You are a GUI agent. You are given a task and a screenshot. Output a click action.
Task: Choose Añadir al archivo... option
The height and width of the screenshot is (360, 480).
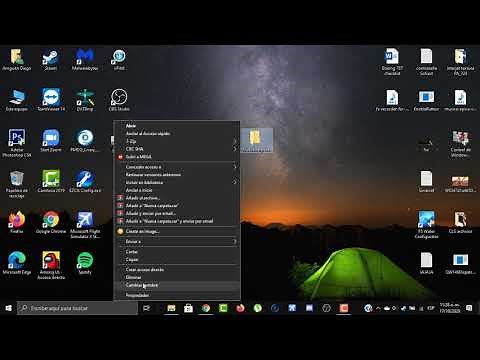(177, 198)
